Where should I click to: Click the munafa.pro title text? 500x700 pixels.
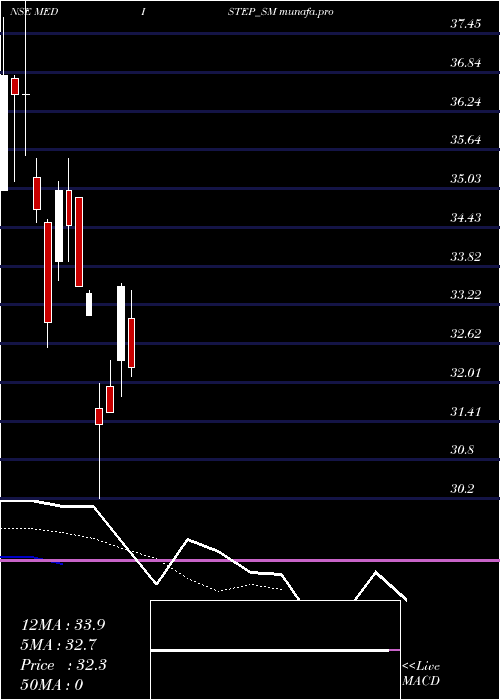(x=306, y=12)
